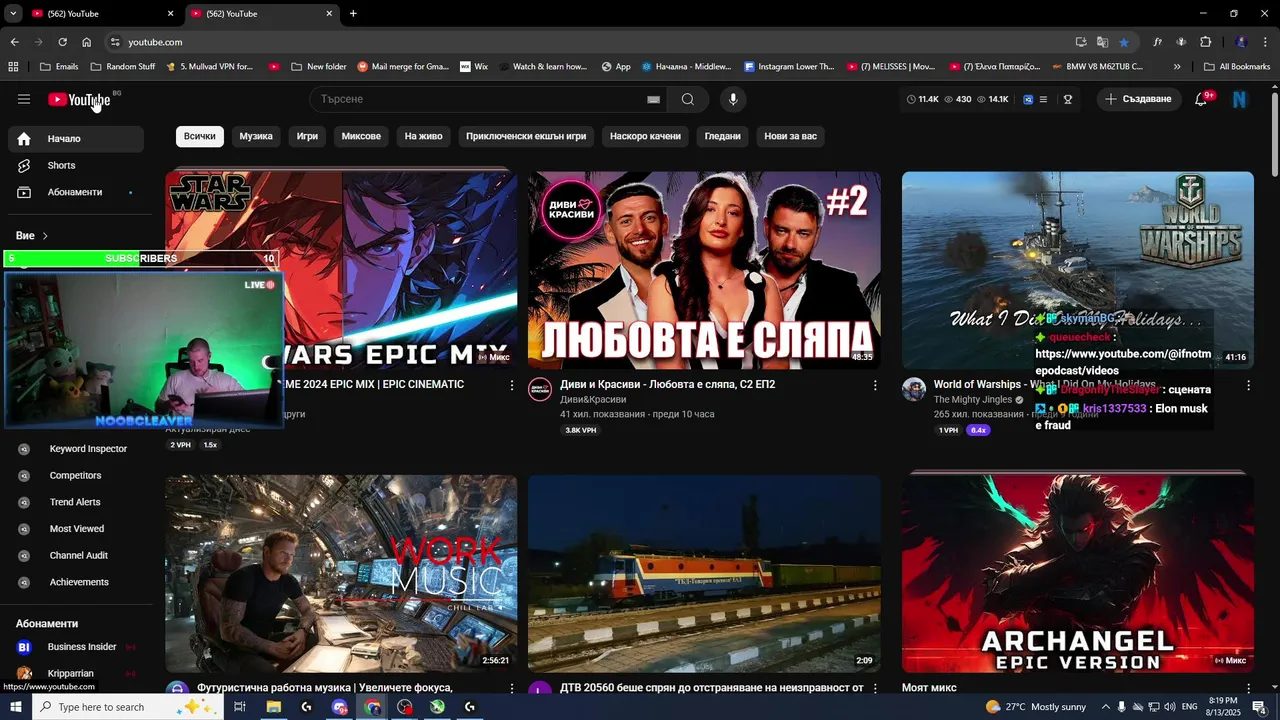The image size is (1280, 720).
Task: Open vidIQ list menu icon
Action: (x=1043, y=99)
